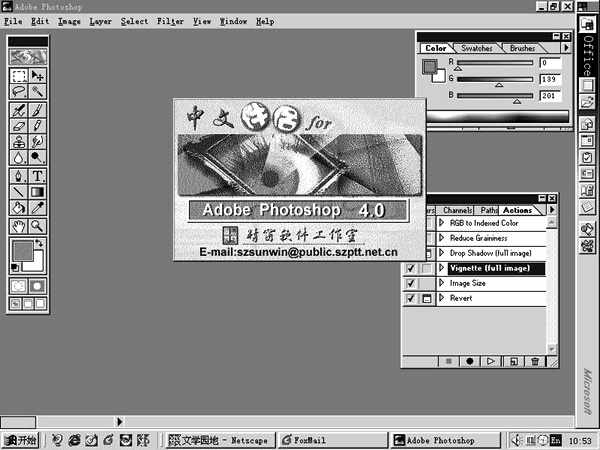Screen dimensions: 600x450
Task: Expand the Drop Shadow (full image) action
Action: click(442, 253)
